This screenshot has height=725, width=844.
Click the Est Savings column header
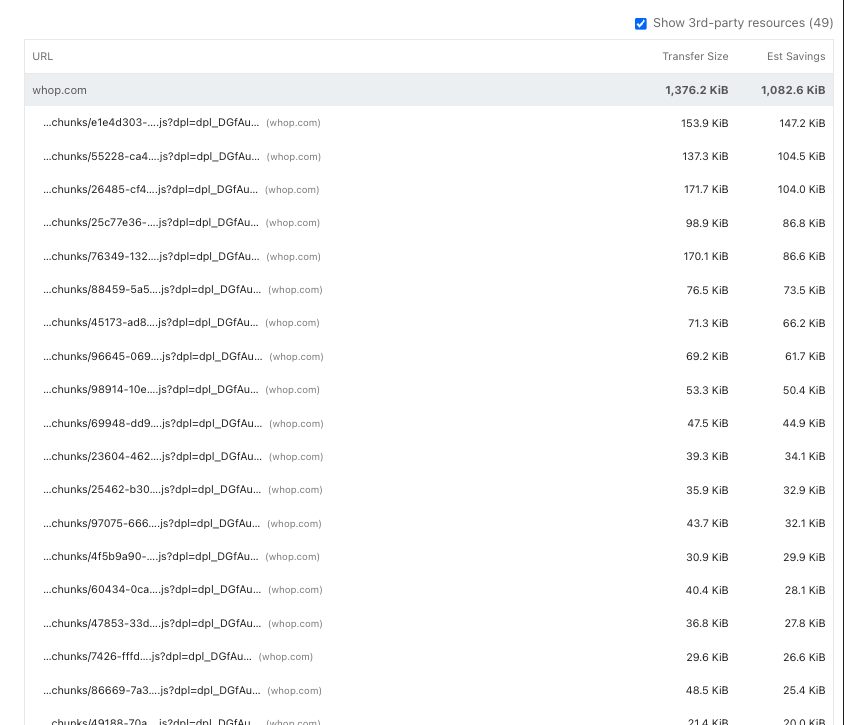[x=795, y=57]
